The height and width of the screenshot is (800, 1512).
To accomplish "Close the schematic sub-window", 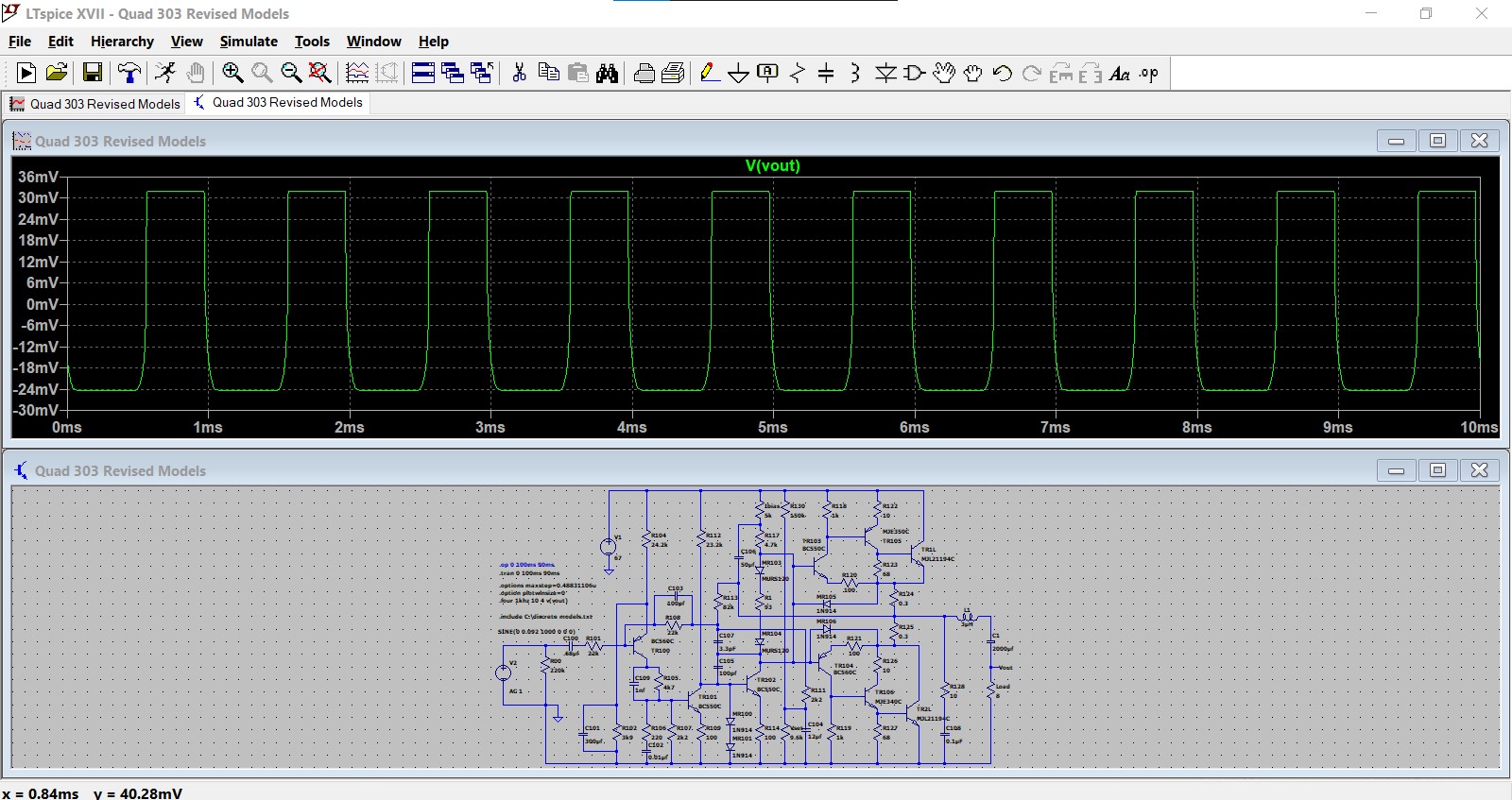I will [x=1480, y=470].
